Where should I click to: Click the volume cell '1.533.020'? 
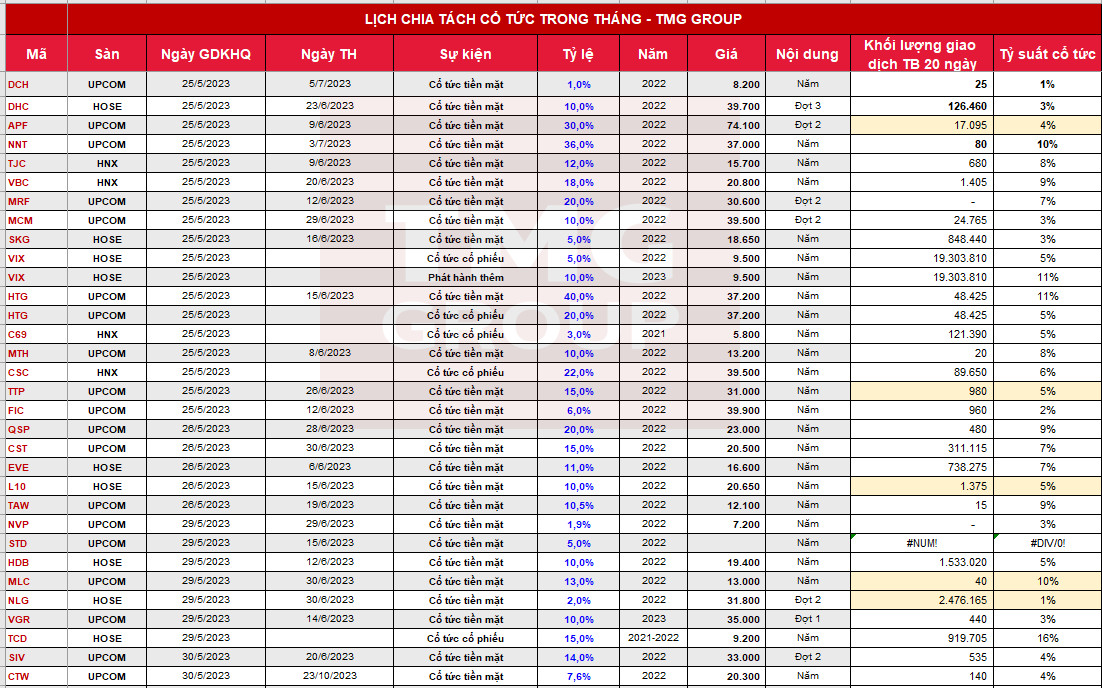point(921,562)
